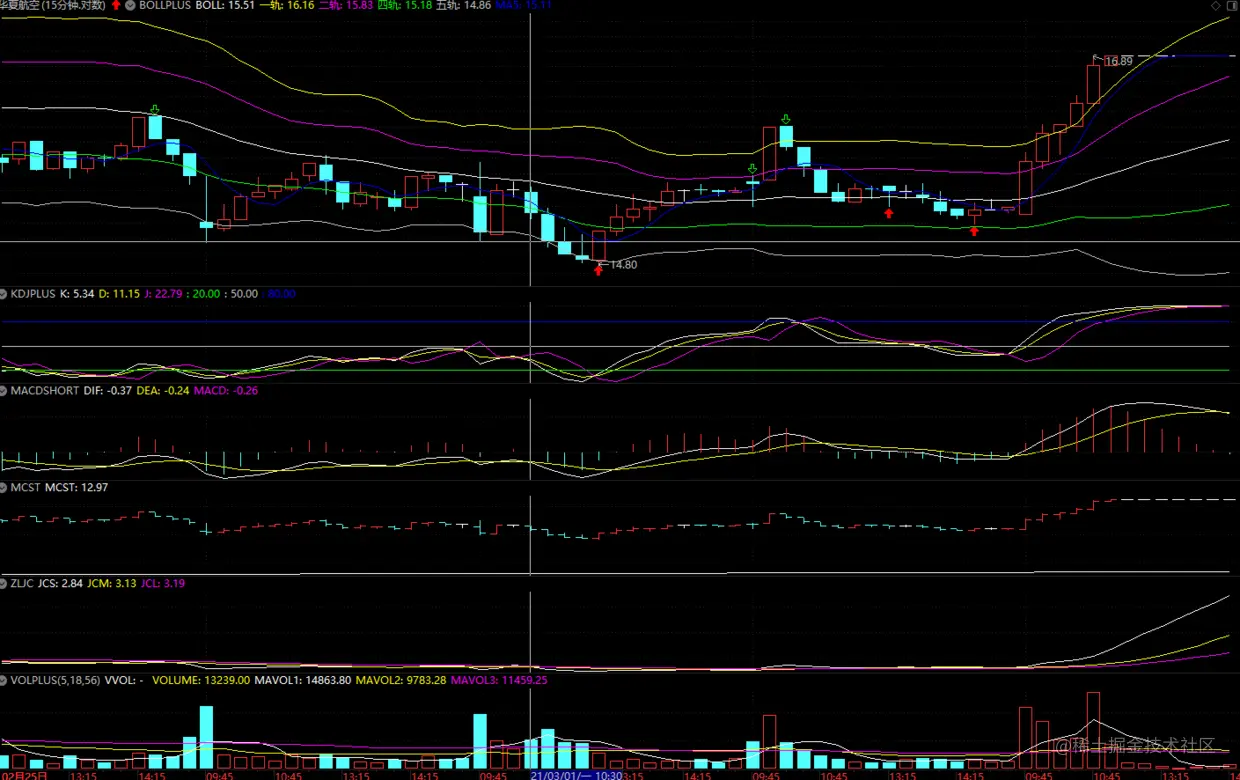Click the tallest hollow red volume bar

click(x=1093, y=731)
